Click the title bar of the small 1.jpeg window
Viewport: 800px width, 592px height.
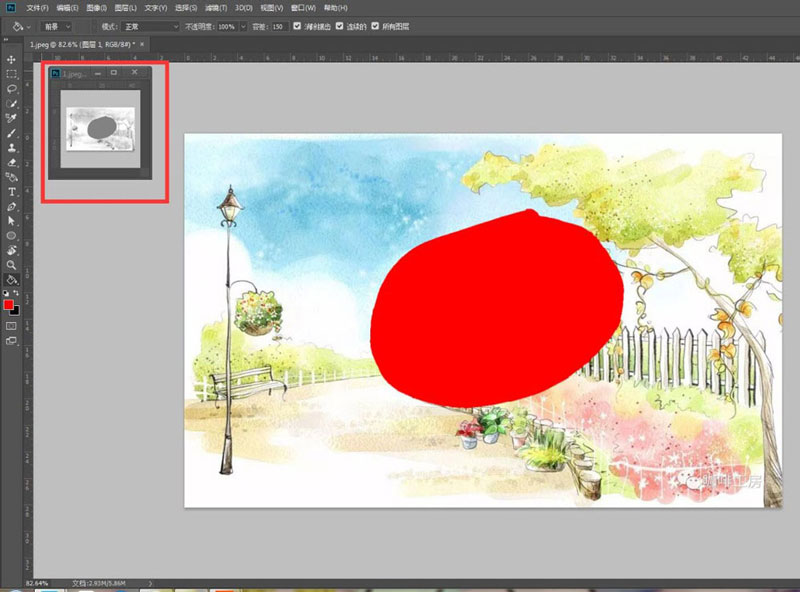point(100,73)
